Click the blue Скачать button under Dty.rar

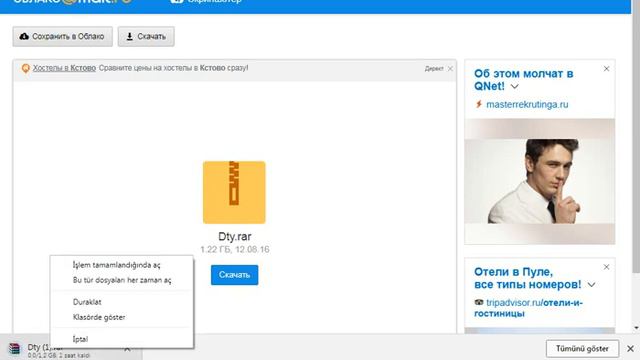point(234,275)
